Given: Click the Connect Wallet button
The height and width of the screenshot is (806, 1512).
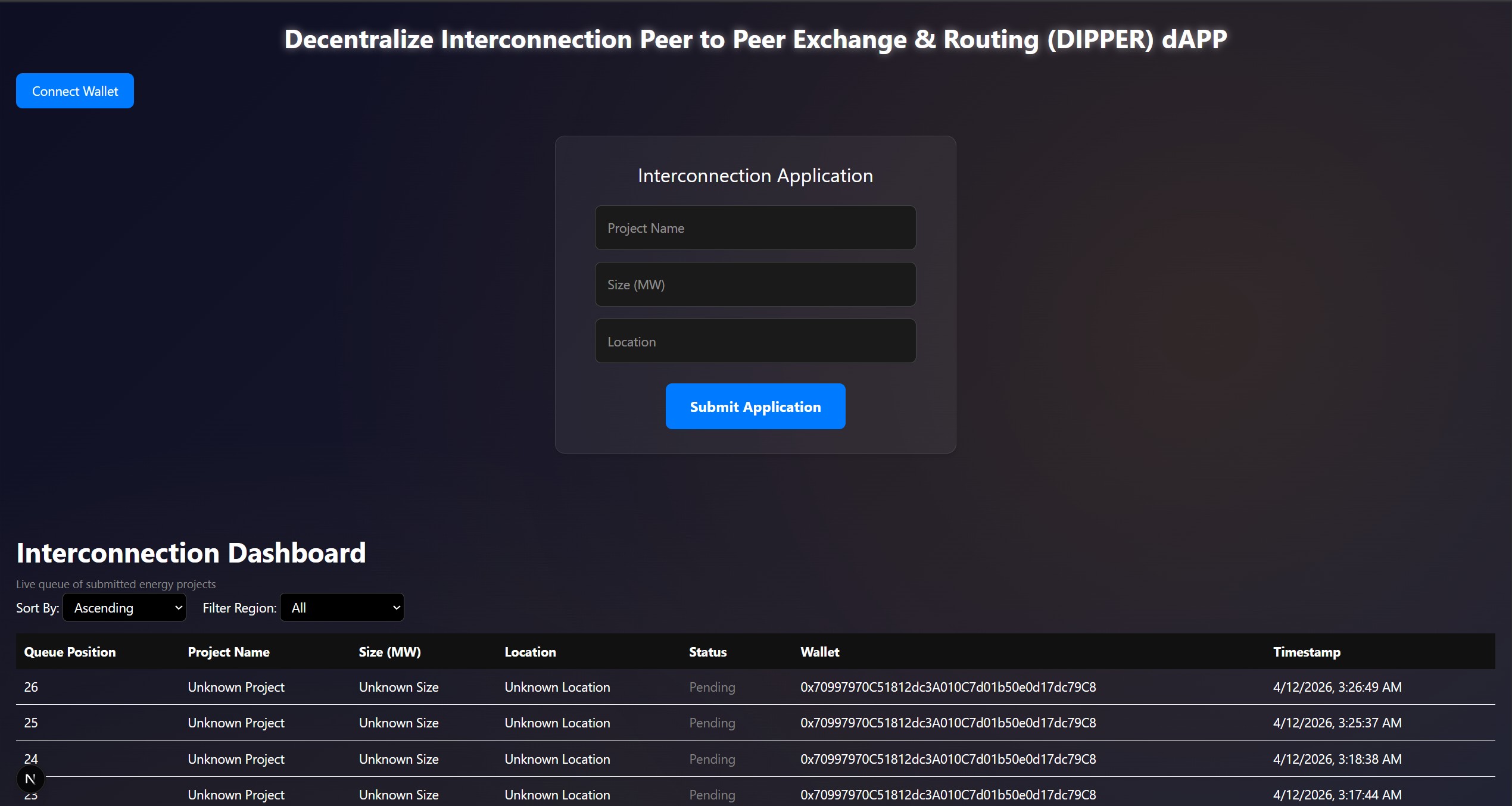Looking at the screenshot, I should pyautogui.click(x=75, y=91).
